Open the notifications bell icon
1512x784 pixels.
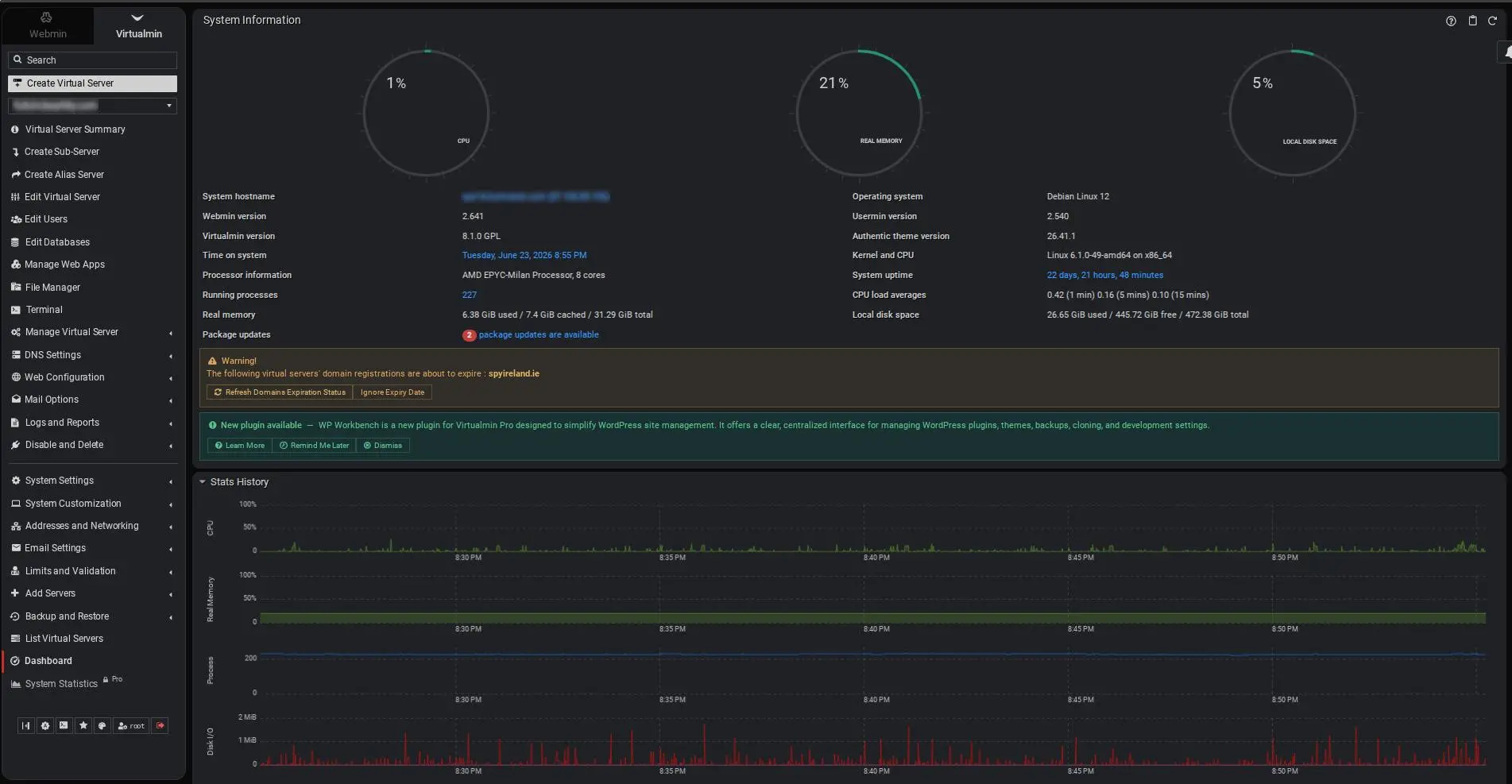point(1506,52)
